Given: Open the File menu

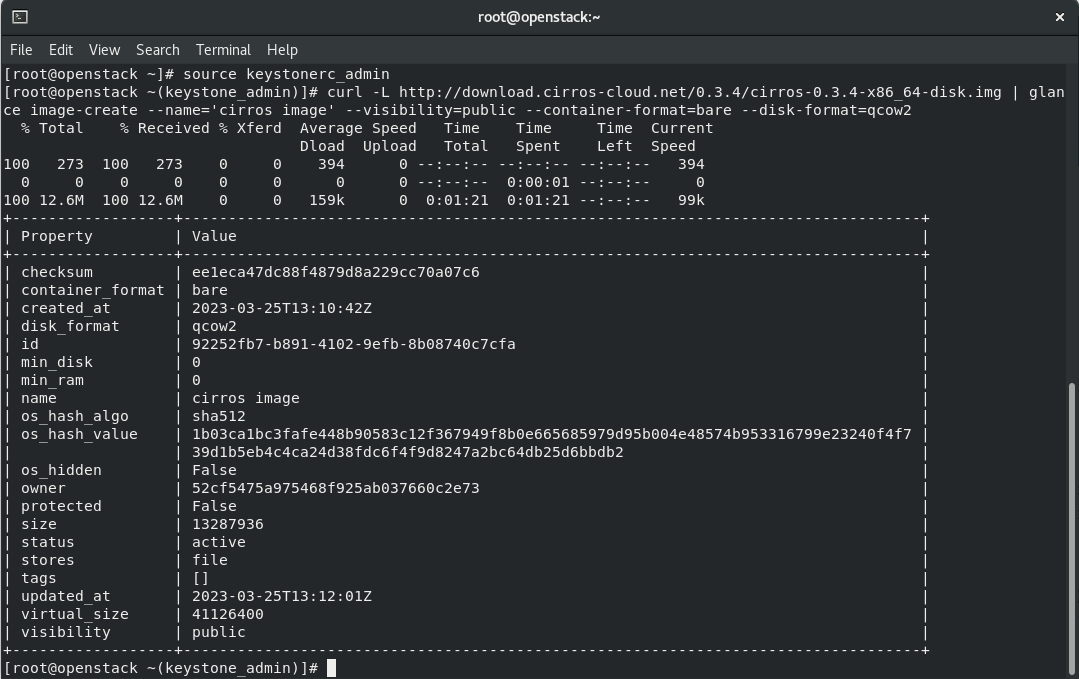Looking at the screenshot, I should coord(20,49).
